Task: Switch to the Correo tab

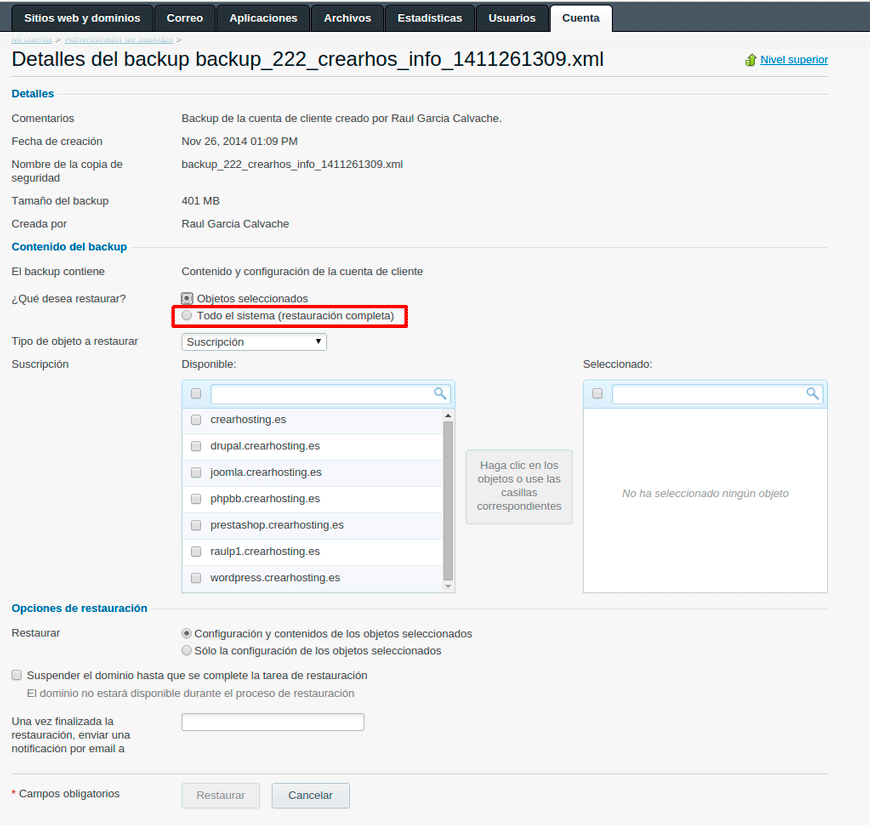Action: pyautogui.click(x=184, y=18)
